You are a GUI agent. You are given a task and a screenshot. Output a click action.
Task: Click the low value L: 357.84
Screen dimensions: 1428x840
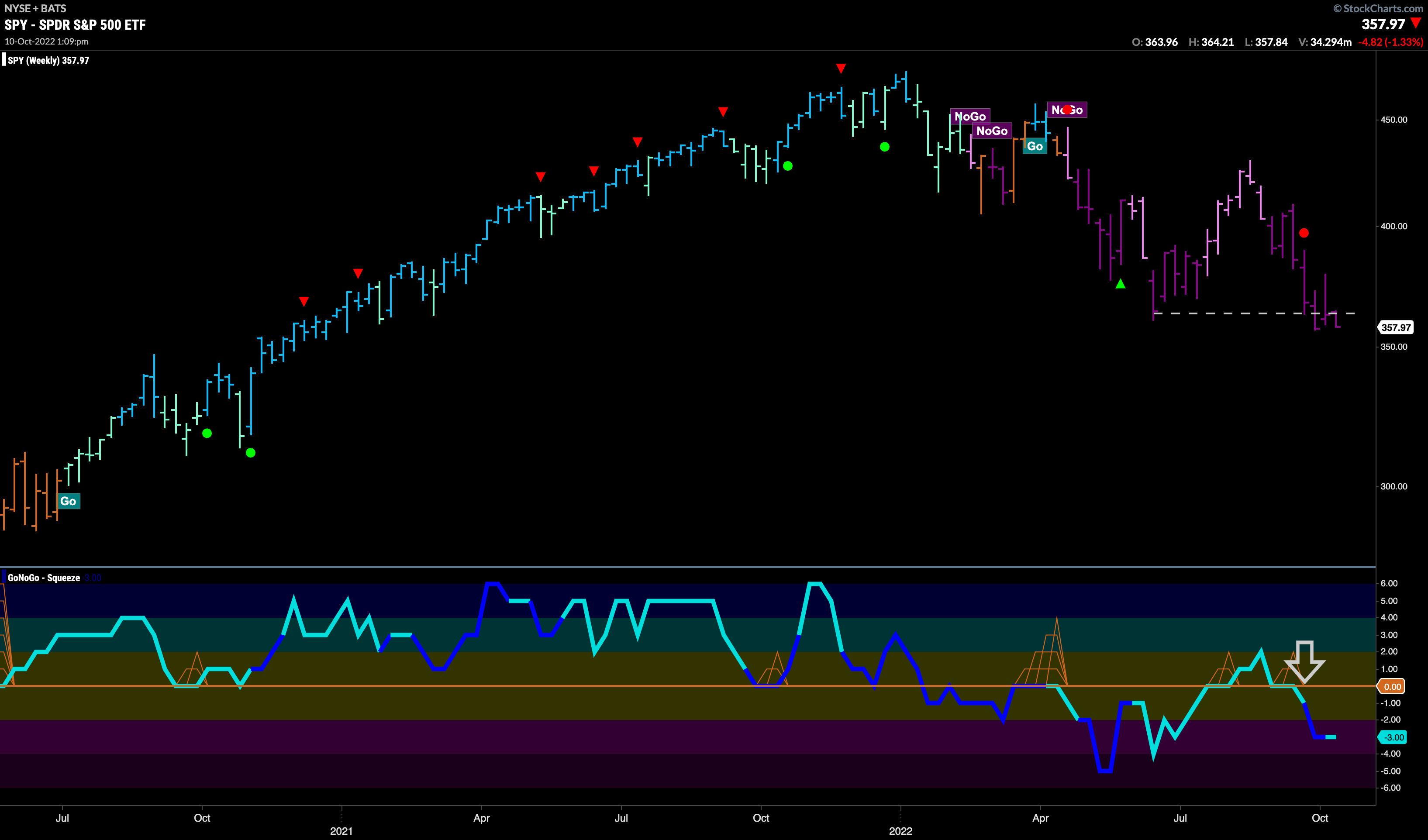coord(1266,42)
